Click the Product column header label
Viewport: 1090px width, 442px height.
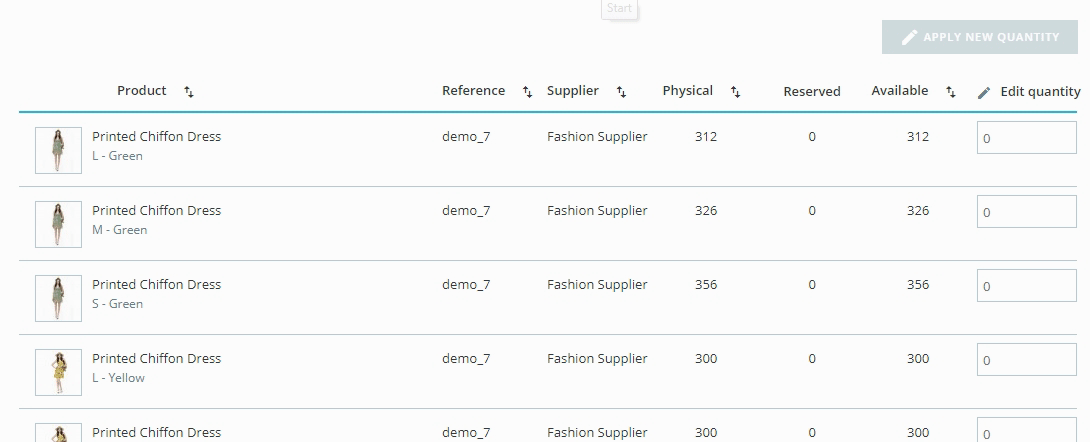click(x=142, y=91)
